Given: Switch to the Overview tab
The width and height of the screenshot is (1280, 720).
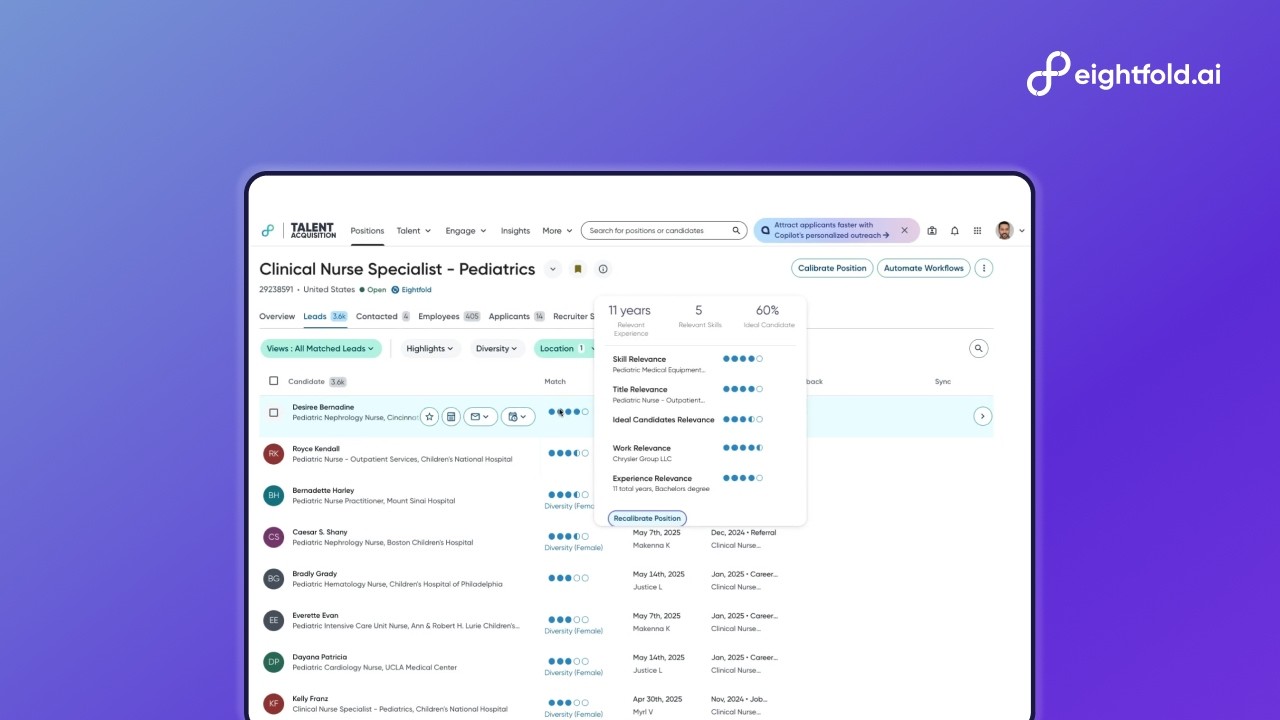Looking at the screenshot, I should click(277, 317).
